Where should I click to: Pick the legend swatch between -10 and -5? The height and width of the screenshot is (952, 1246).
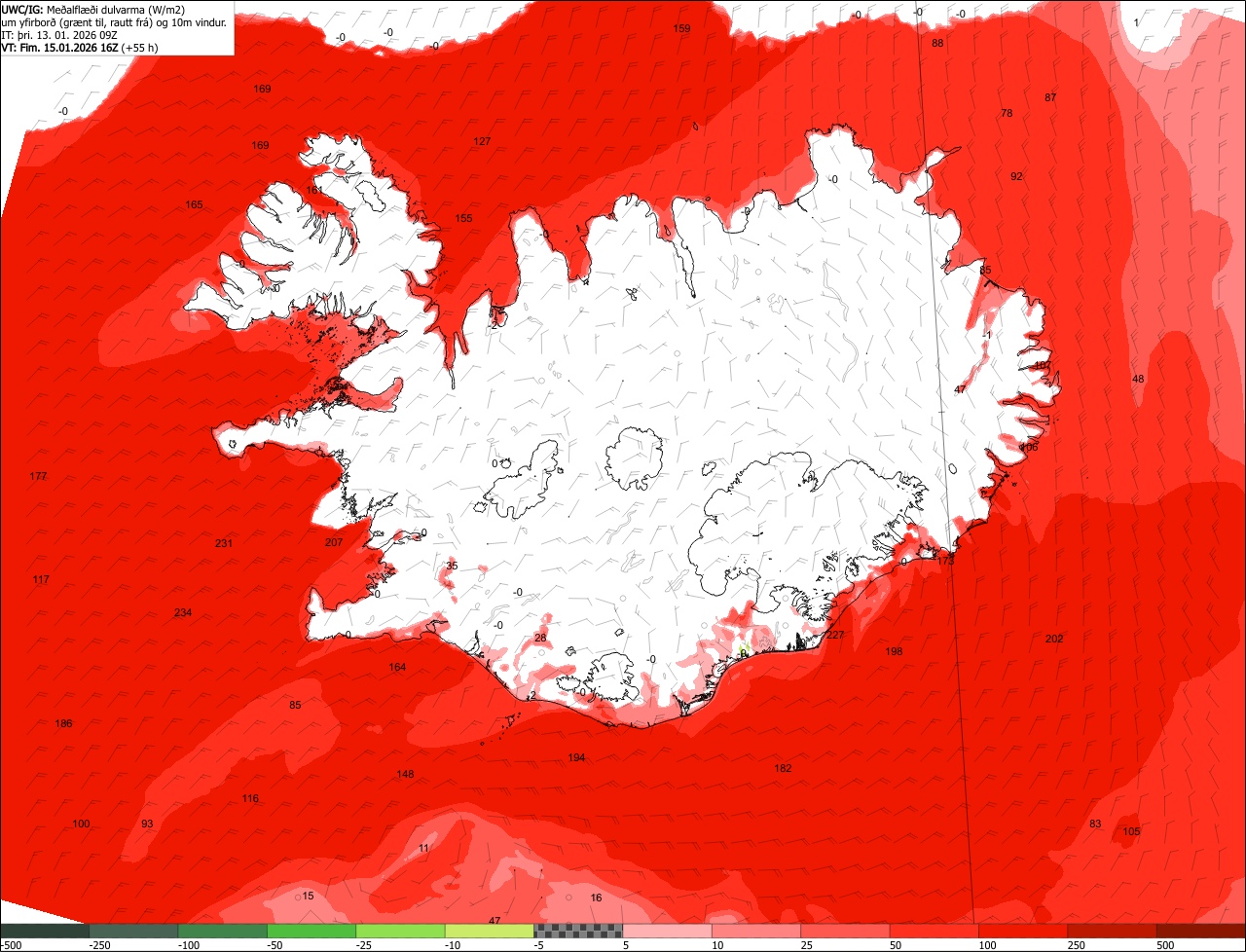489,931
